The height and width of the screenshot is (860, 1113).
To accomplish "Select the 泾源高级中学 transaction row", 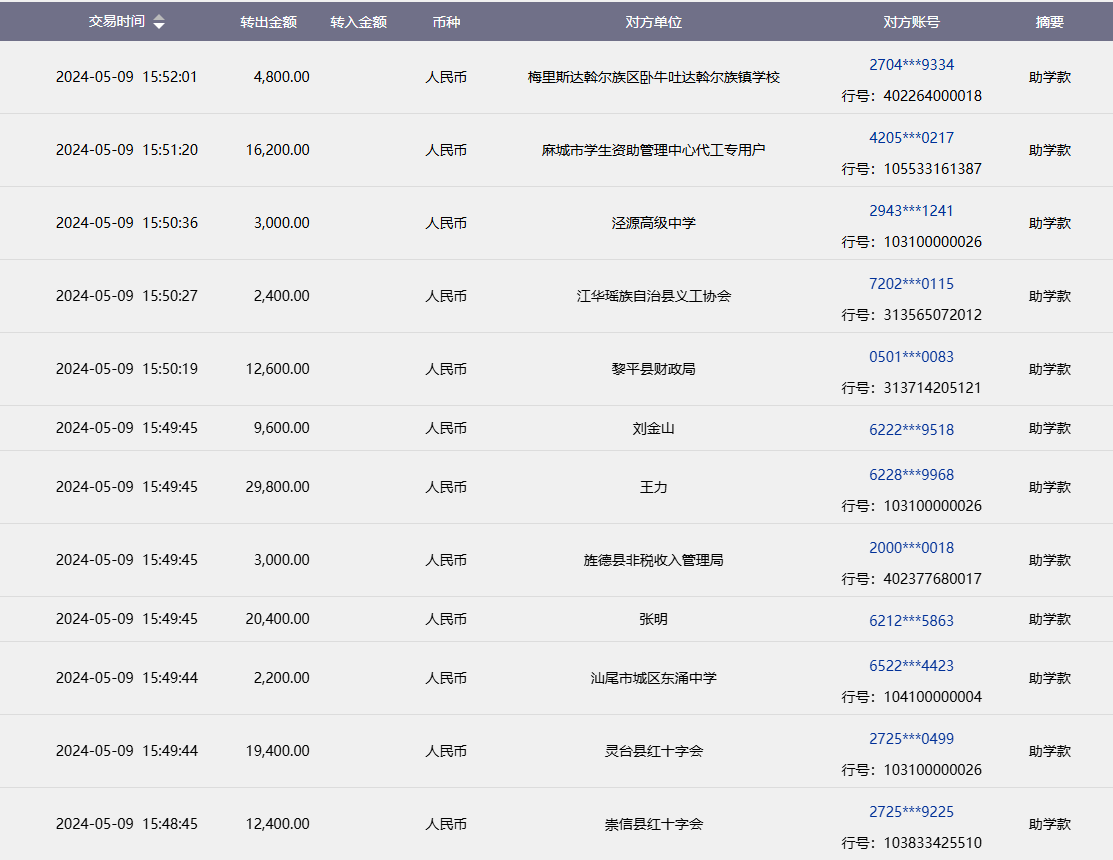I will (x=653, y=223).
